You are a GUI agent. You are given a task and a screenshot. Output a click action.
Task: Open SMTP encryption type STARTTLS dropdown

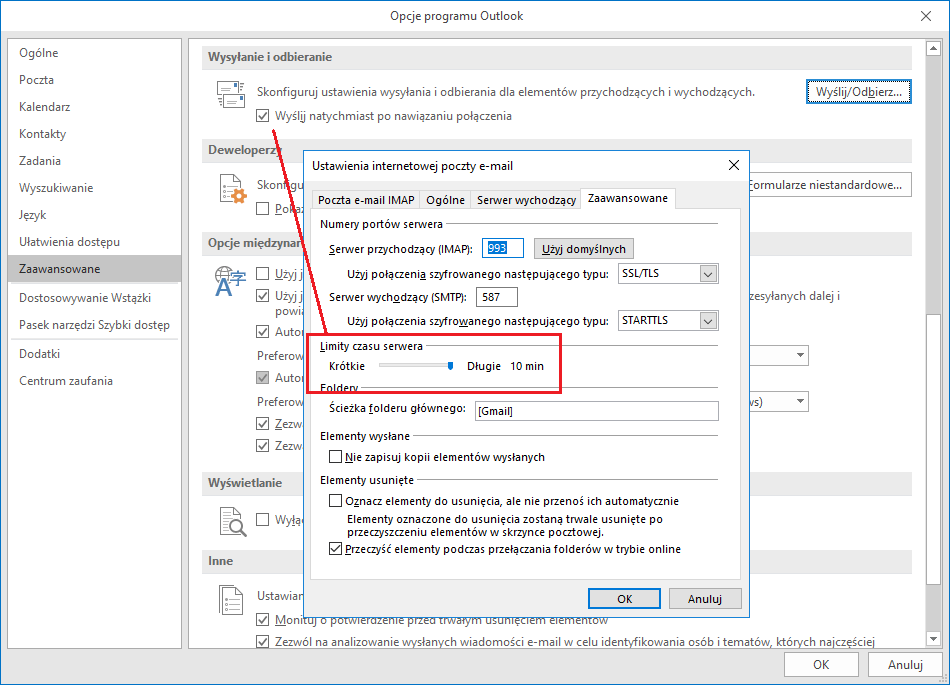tap(708, 320)
